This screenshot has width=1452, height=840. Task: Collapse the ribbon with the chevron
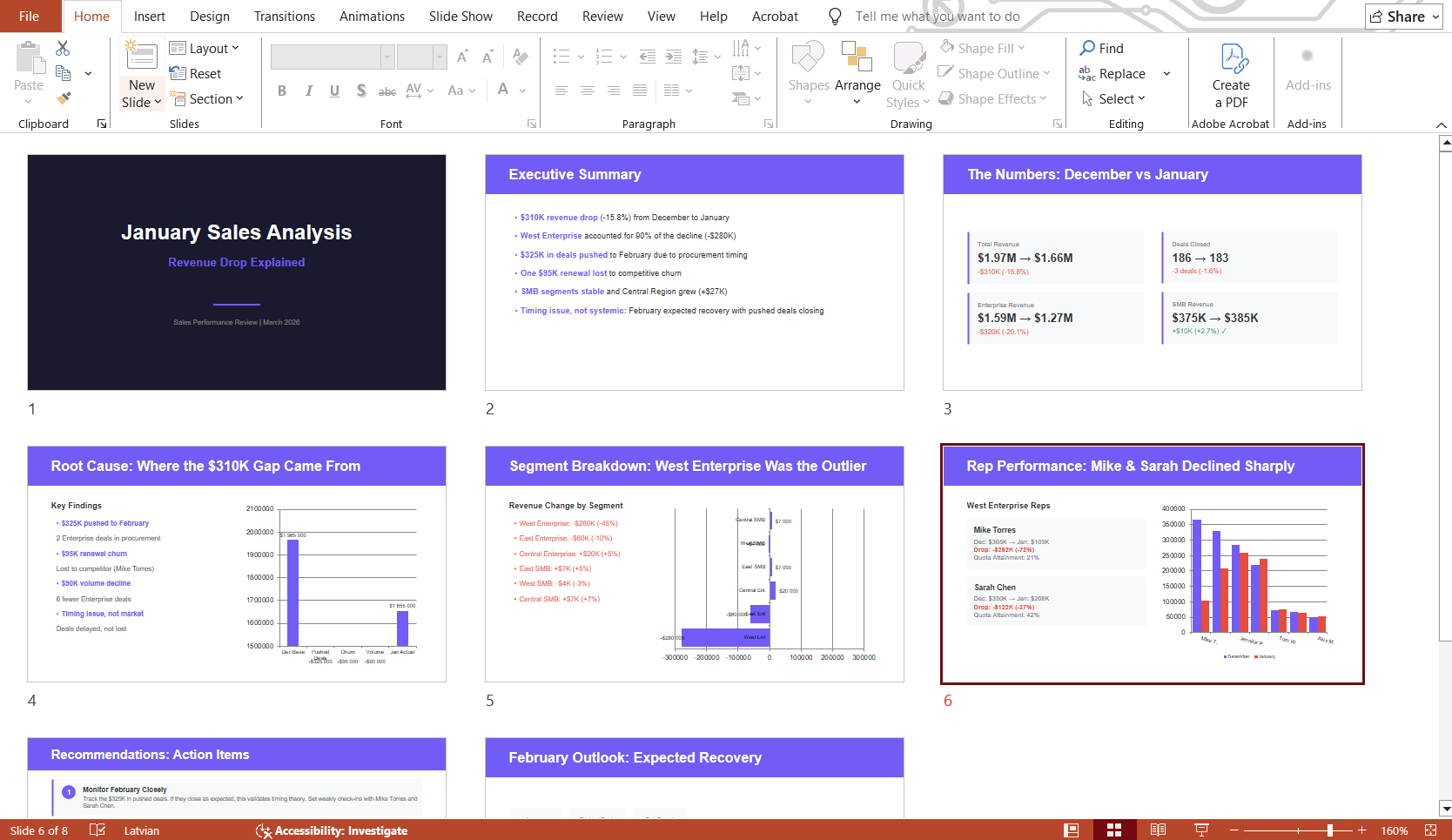[x=1442, y=124]
